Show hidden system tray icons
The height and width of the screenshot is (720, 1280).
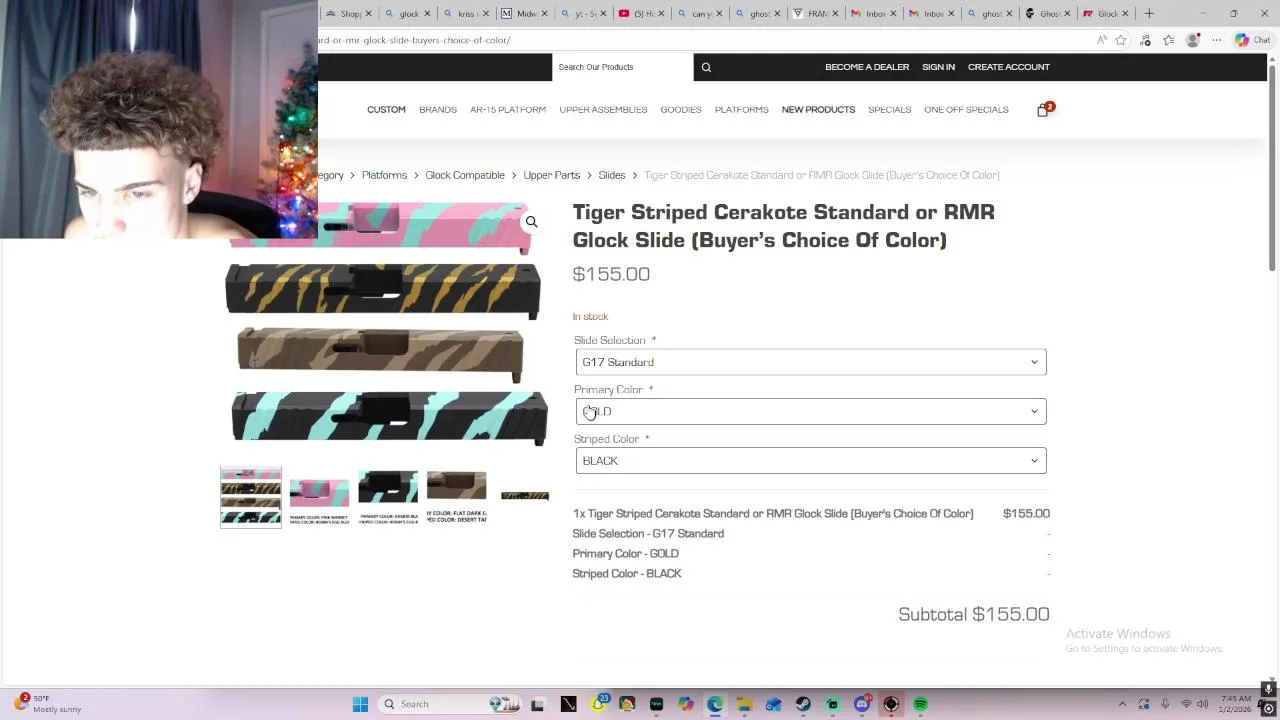(x=1122, y=704)
